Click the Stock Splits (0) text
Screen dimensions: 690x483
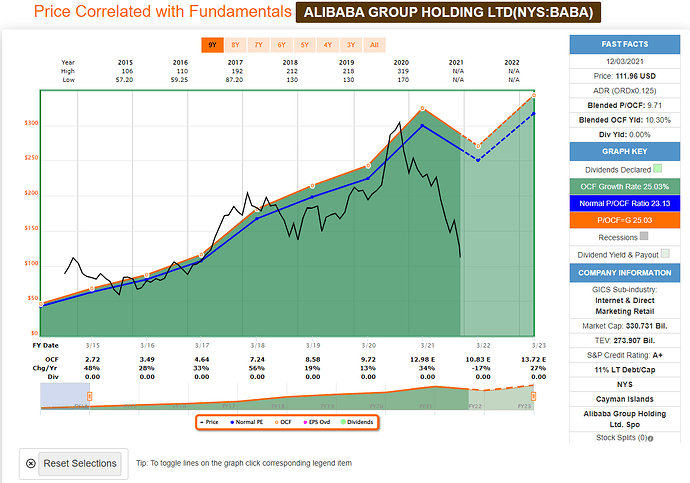tap(622, 438)
